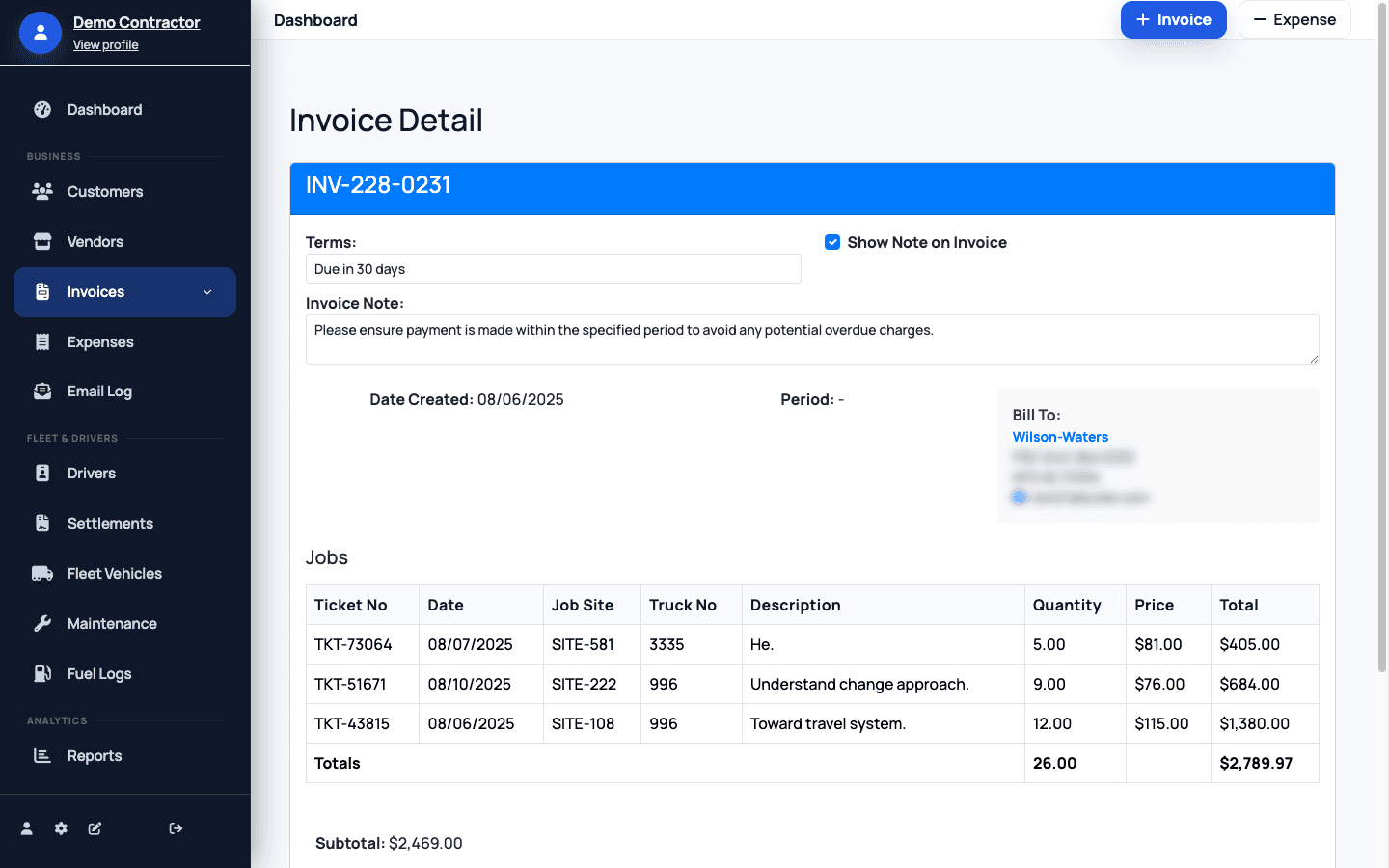Click the Quantity column header
Screen dimensions: 1389x868
pyautogui.click(x=1076, y=605)
